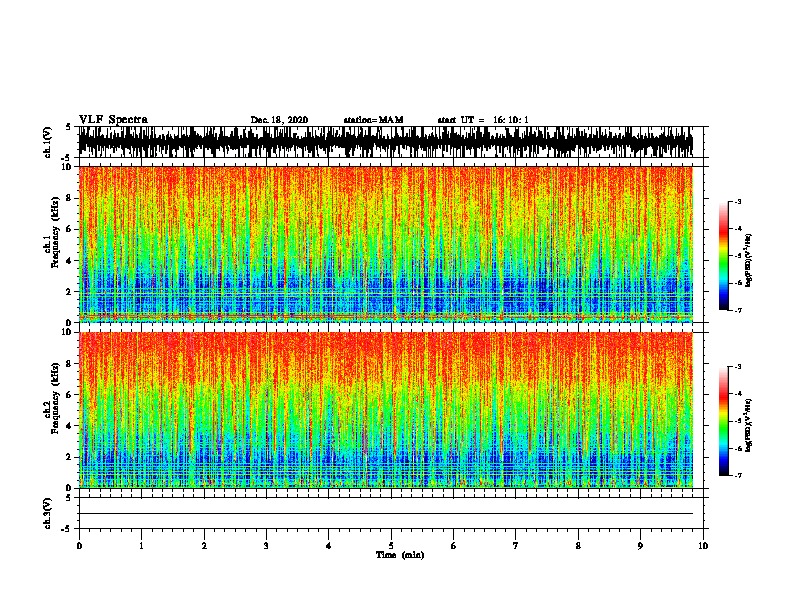The height and width of the screenshot is (612, 792).
Task: Click the '8' kHz tick of the ch.1 spectrogram
Action: (69, 198)
